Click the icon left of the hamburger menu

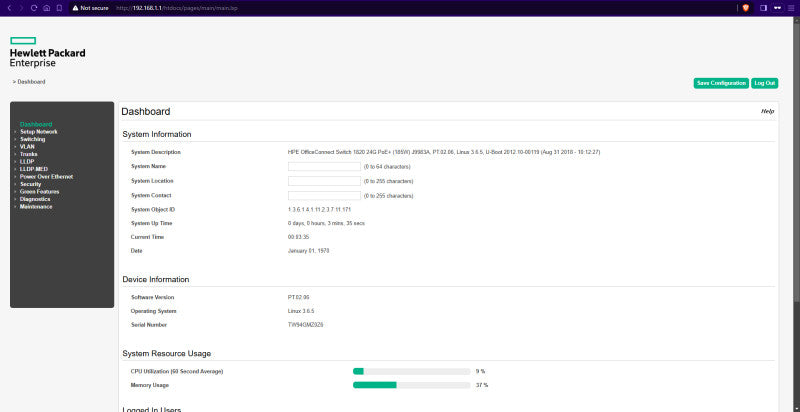tap(778, 8)
